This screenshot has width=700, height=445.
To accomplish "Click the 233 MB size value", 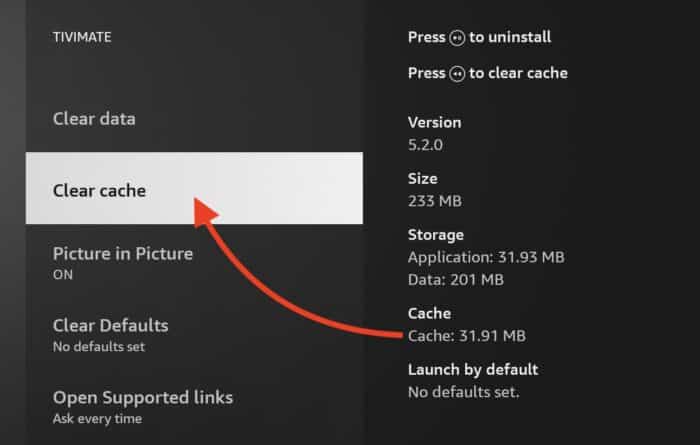I will pyautogui.click(x=435, y=200).
